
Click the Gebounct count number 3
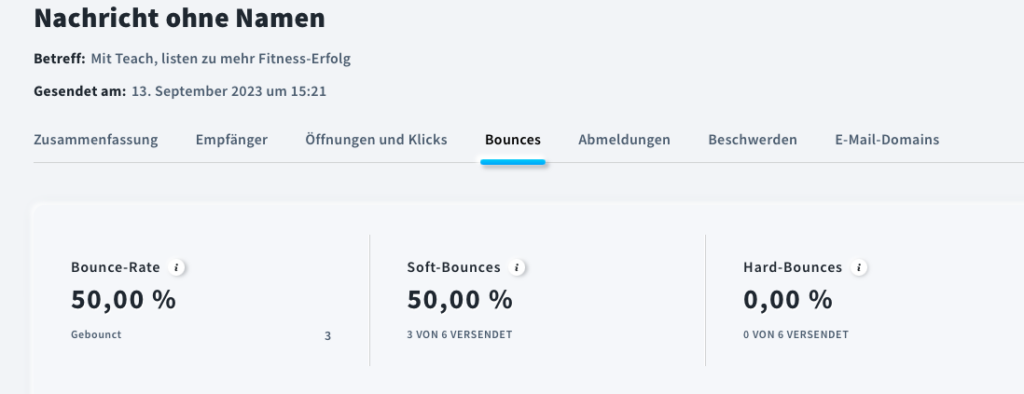tap(328, 336)
